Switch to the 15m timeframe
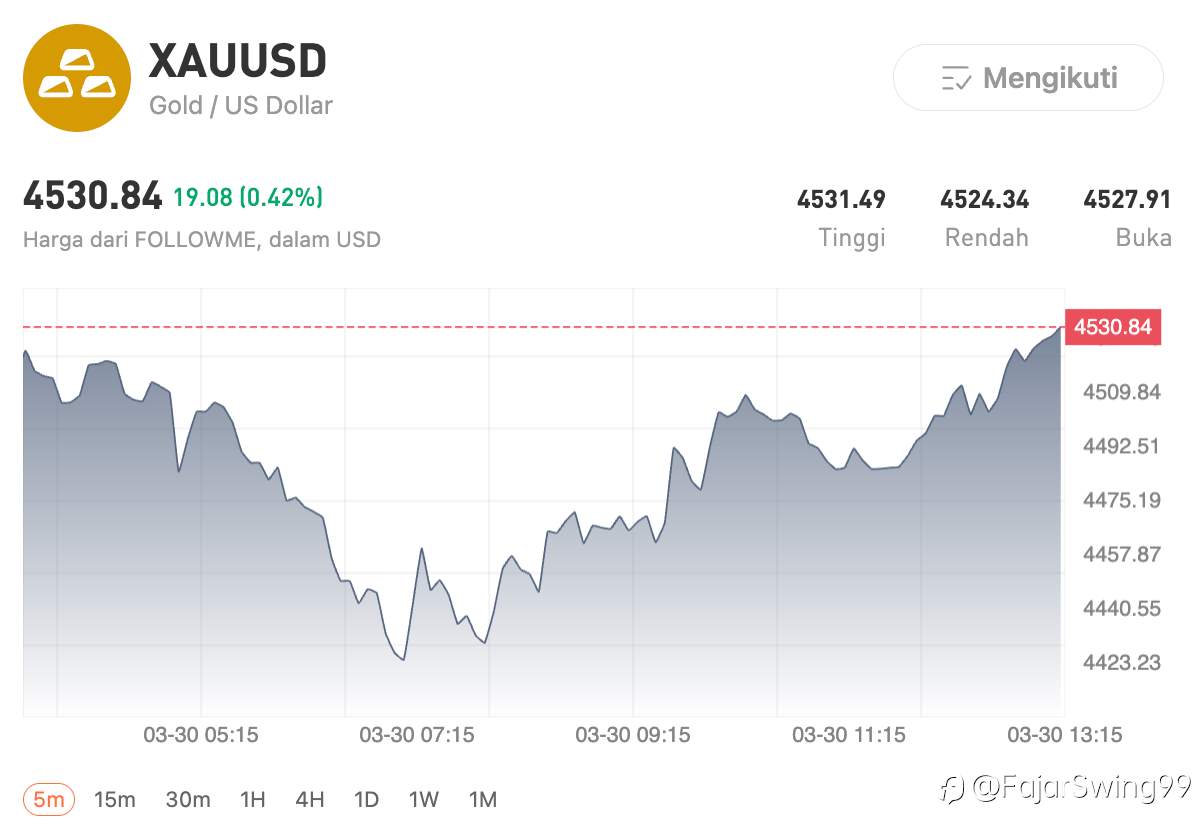The image size is (1204, 836). pos(115,799)
